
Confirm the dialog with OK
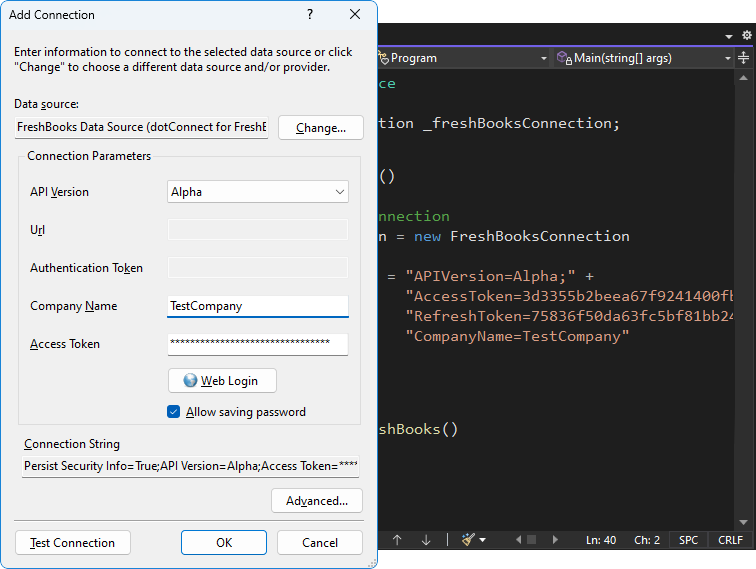224,543
